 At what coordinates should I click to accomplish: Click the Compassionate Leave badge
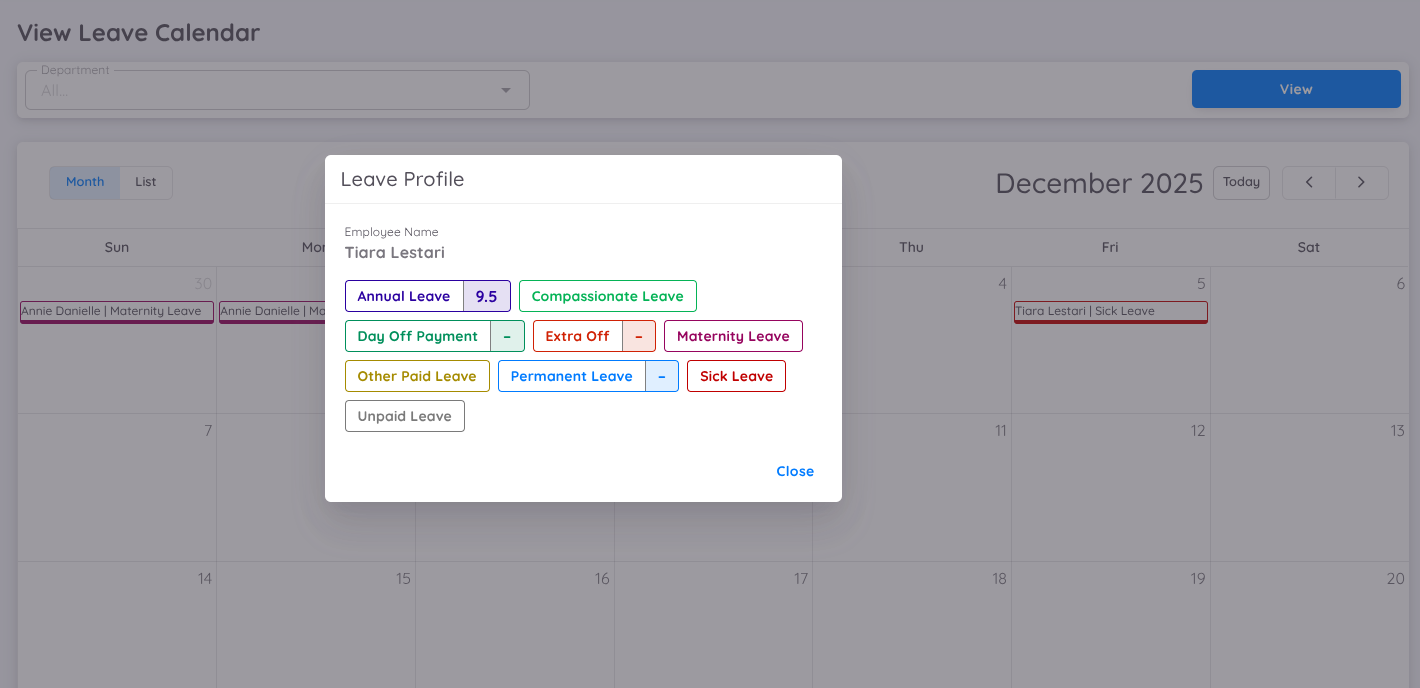(x=607, y=296)
